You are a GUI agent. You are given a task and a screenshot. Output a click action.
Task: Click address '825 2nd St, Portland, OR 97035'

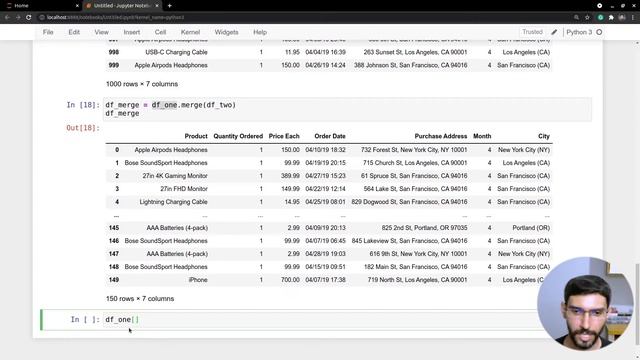pos(424,228)
